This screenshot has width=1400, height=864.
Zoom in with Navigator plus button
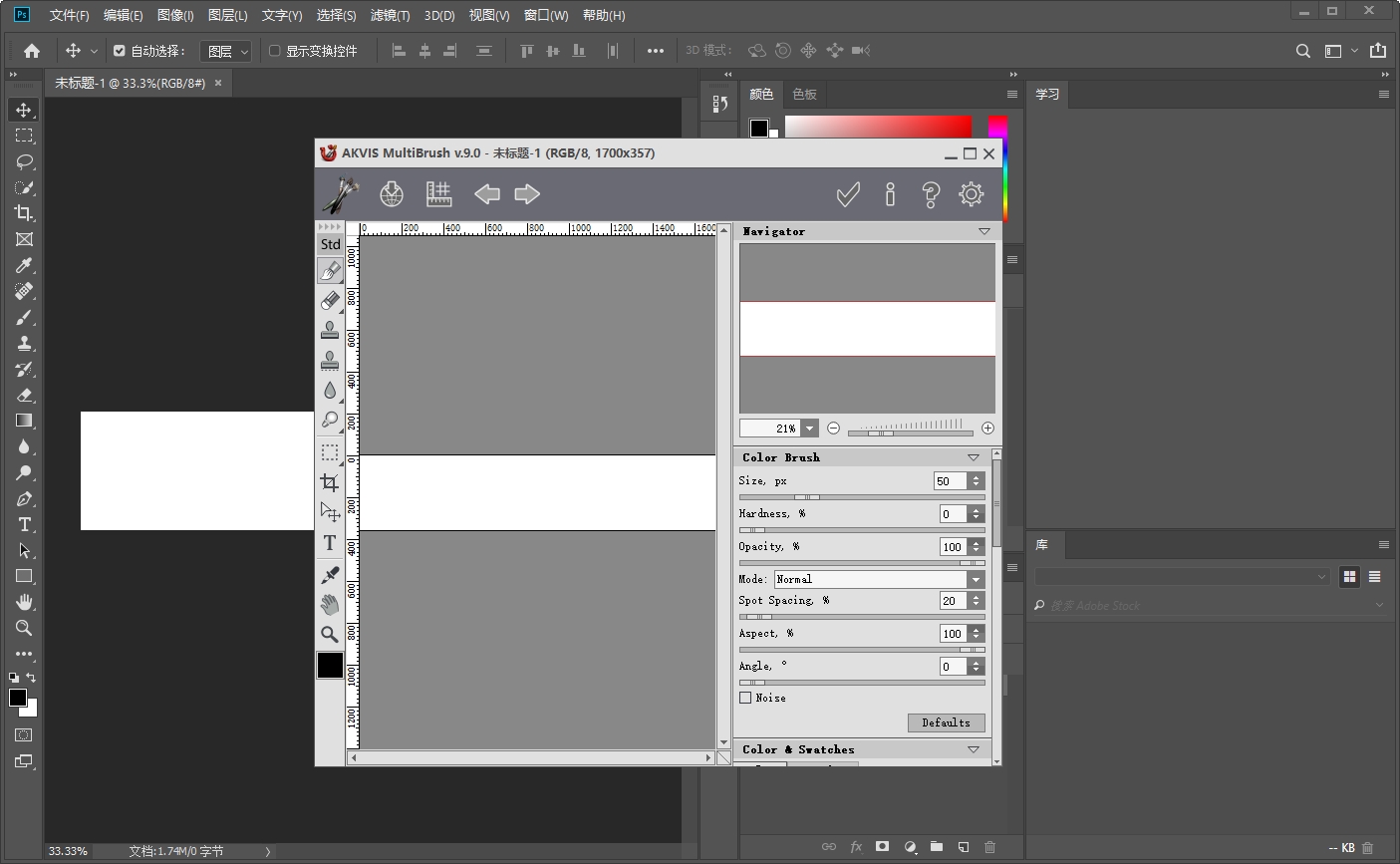click(987, 429)
